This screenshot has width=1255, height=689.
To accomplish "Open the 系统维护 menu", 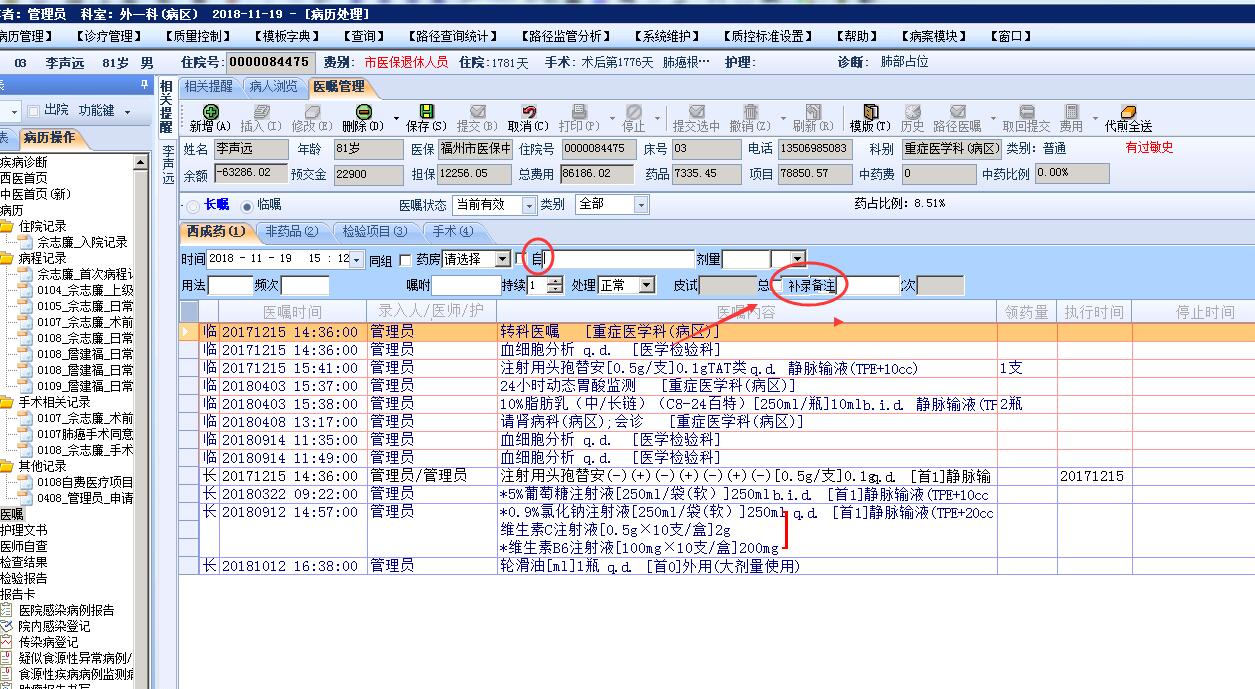I will (667, 36).
